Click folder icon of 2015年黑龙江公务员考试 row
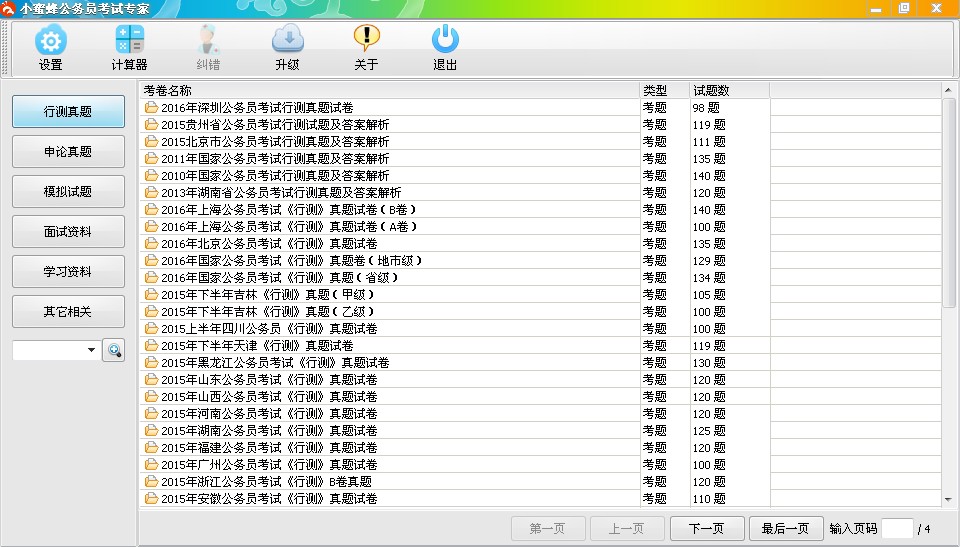The image size is (960, 547). [x=151, y=363]
